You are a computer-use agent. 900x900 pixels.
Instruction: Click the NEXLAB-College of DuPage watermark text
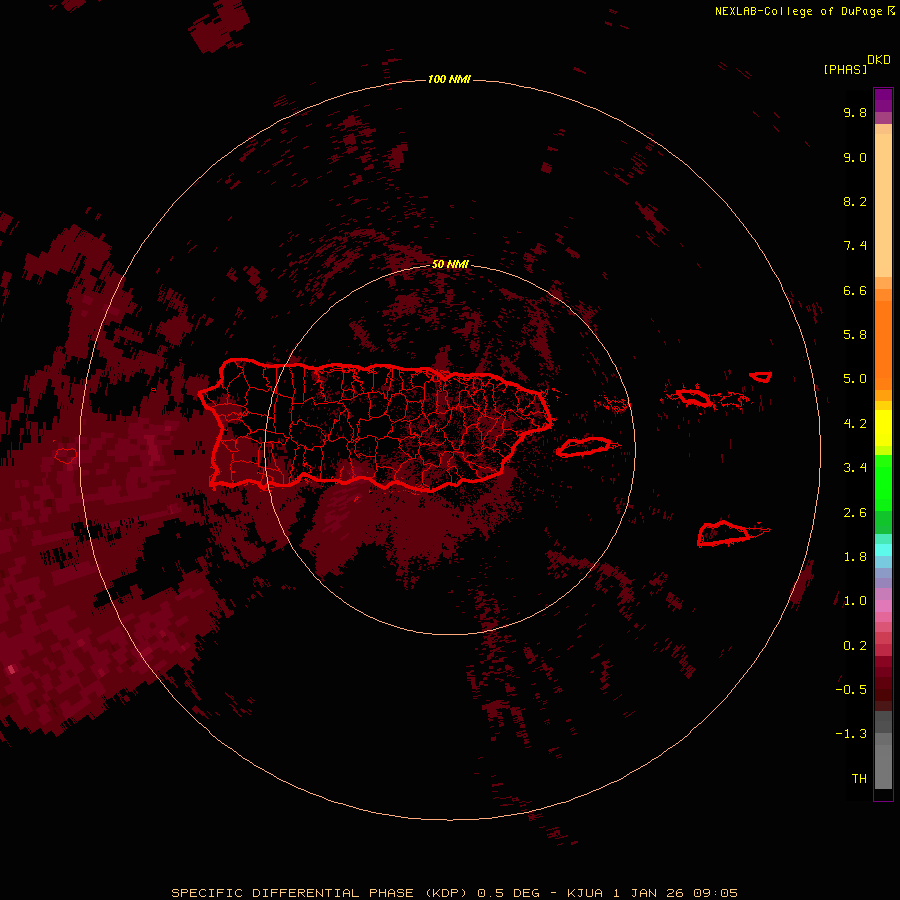point(804,11)
